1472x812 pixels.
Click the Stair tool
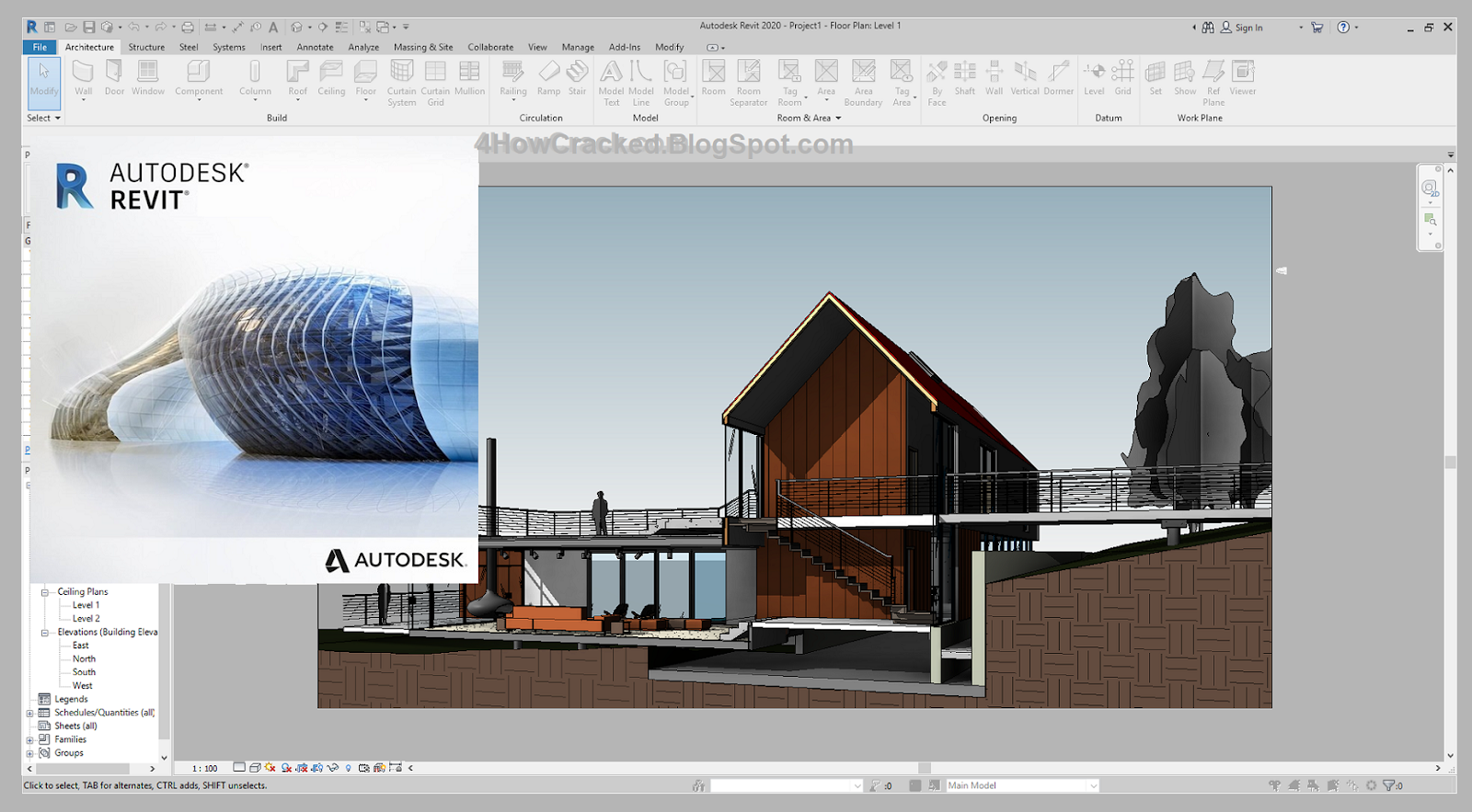(x=577, y=78)
